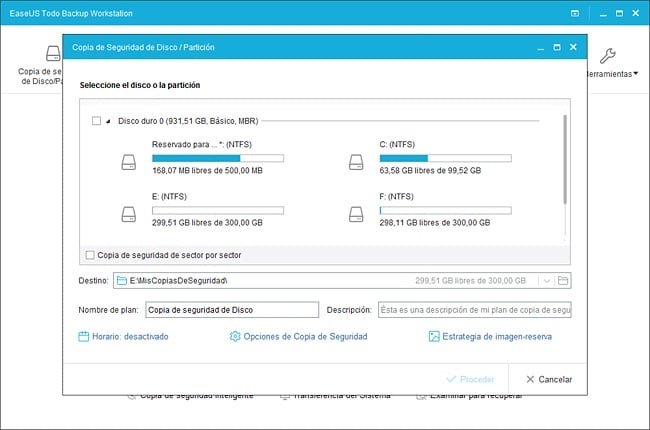
Task: Click the F: partition usage bar
Action: pyautogui.click(x=446, y=210)
